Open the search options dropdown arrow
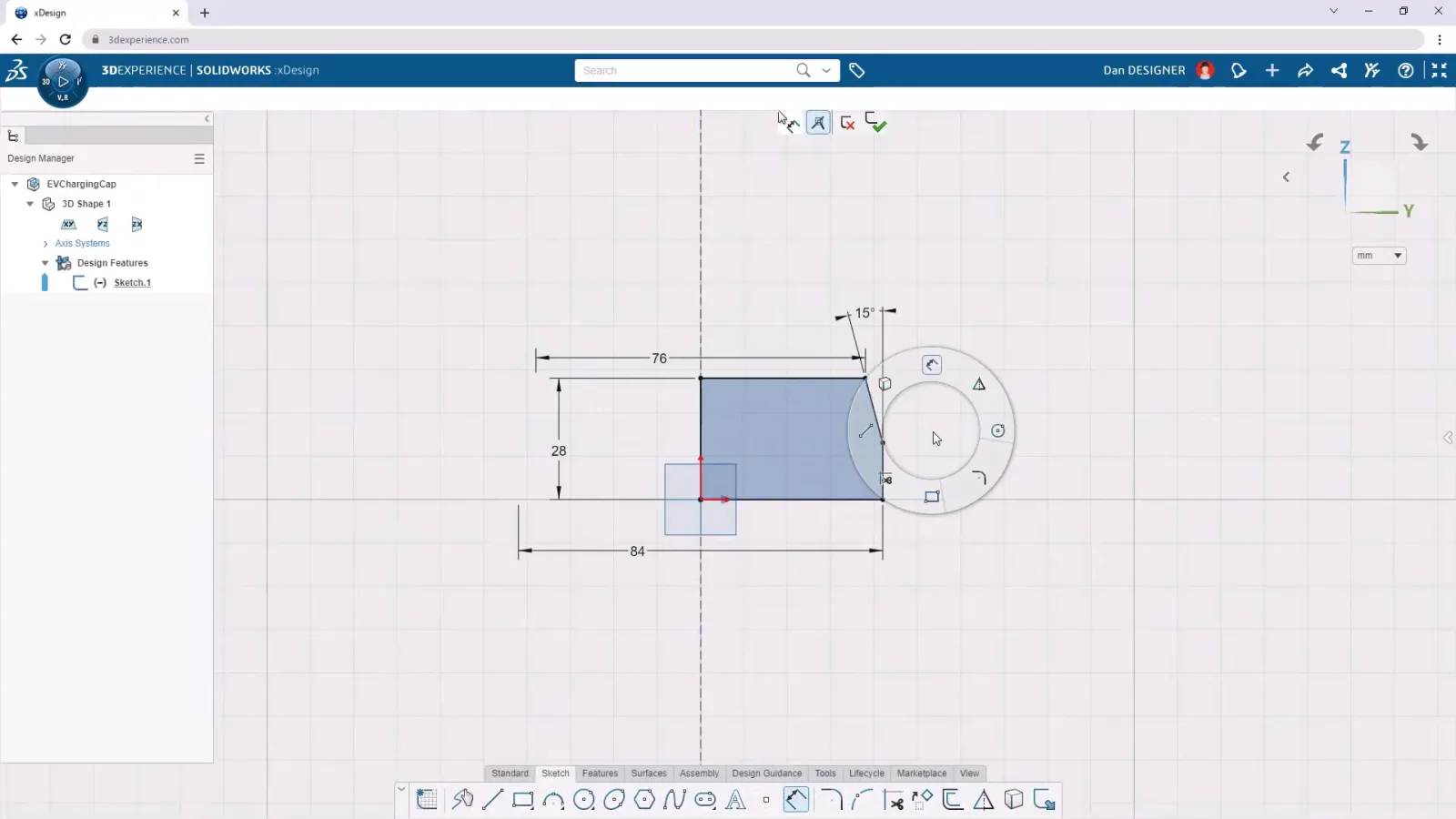Viewport: 1456px width, 819px height. coord(826,70)
